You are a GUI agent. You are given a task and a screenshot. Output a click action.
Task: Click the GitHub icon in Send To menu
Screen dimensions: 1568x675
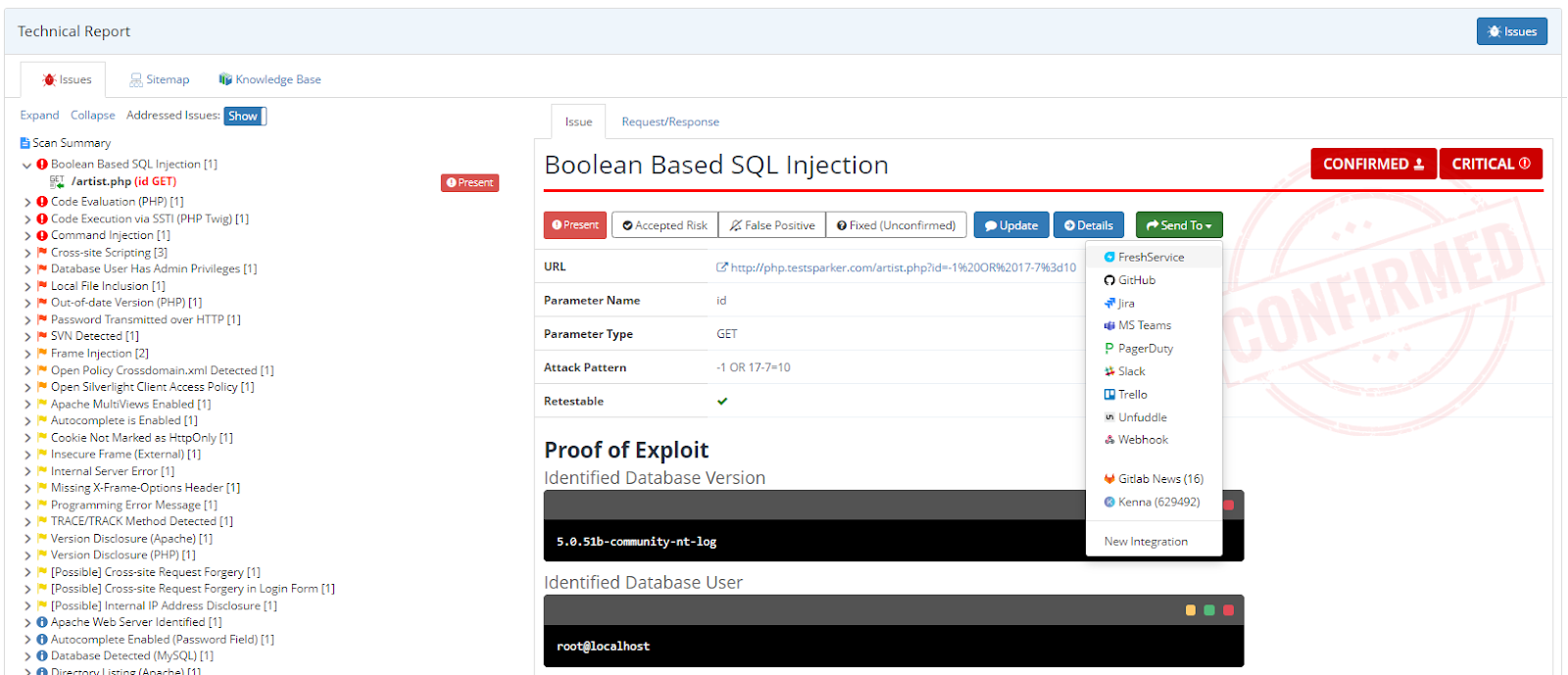[1109, 280]
